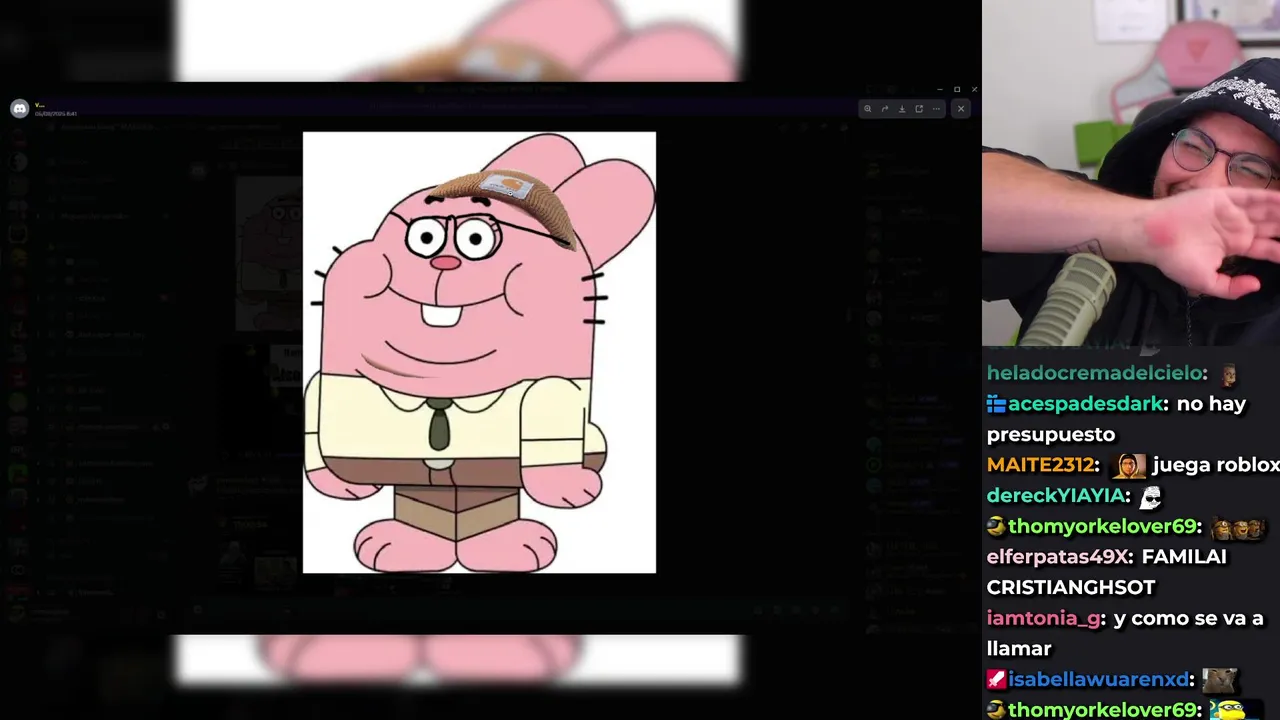
Task: Click the 'juega roblox' chat message text
Action: (1216, 465)
